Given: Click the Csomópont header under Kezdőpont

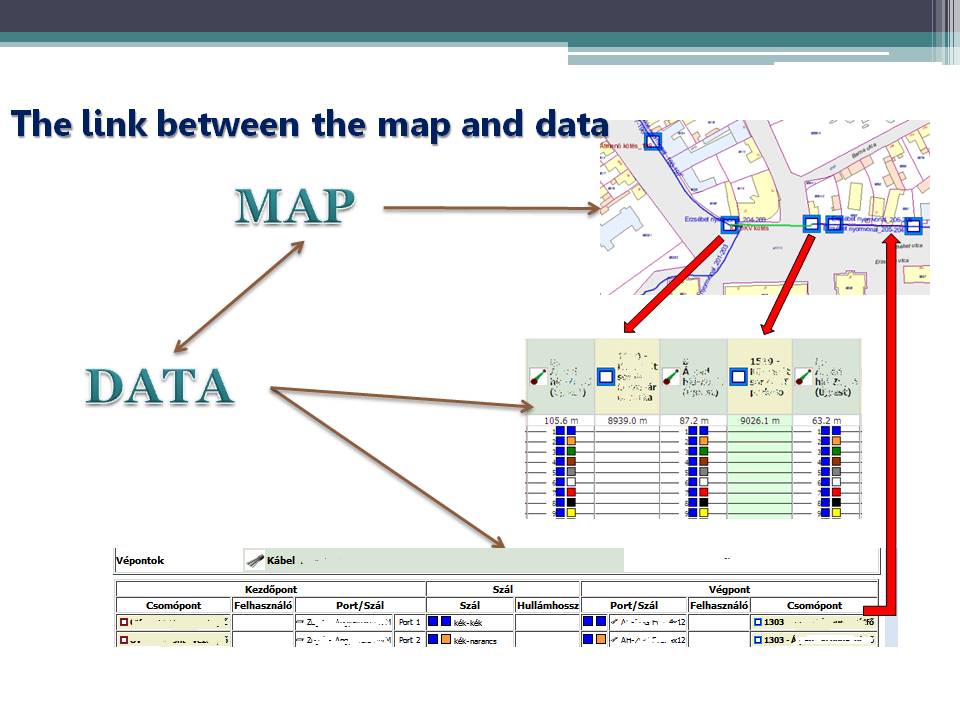Looking at the screenshot, I should coord(173,606).
